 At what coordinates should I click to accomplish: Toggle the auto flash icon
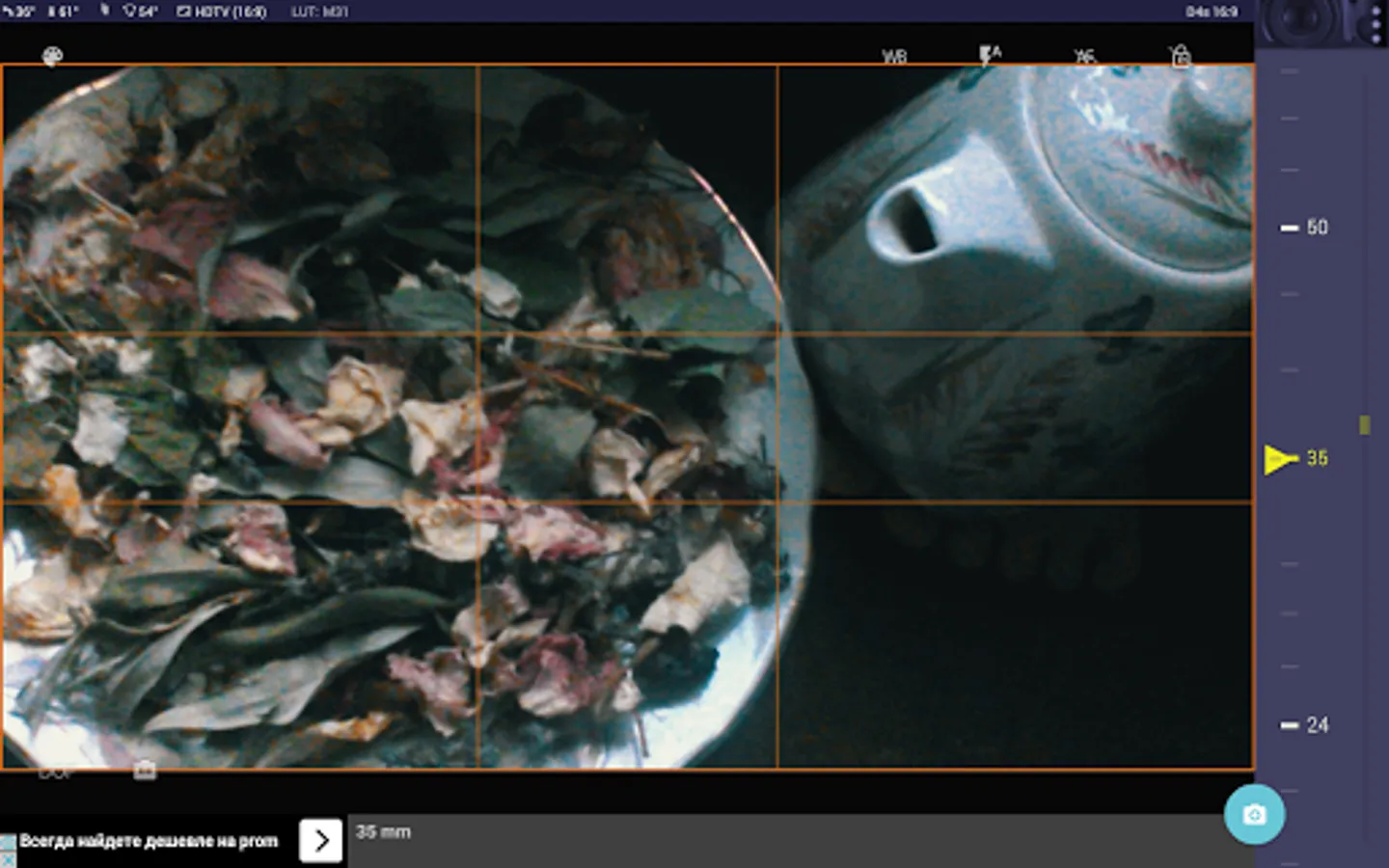click(990, 55)
